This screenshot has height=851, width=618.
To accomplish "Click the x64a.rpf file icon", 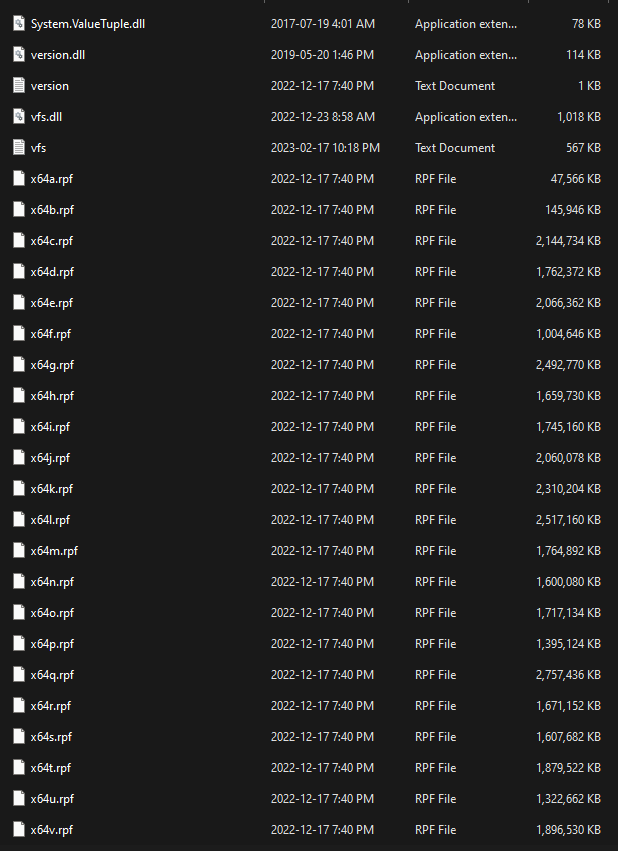I will (18, 179).
